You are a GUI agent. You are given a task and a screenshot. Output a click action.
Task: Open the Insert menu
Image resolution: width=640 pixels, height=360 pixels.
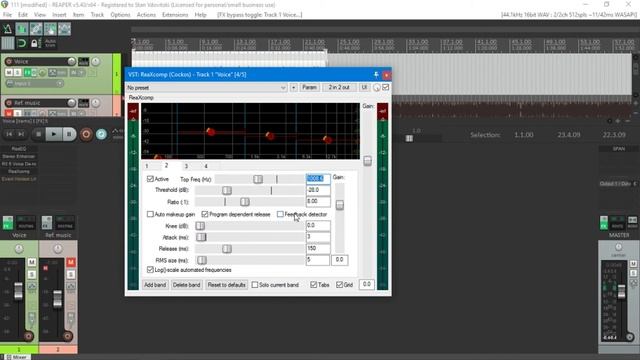click(59, 15)
